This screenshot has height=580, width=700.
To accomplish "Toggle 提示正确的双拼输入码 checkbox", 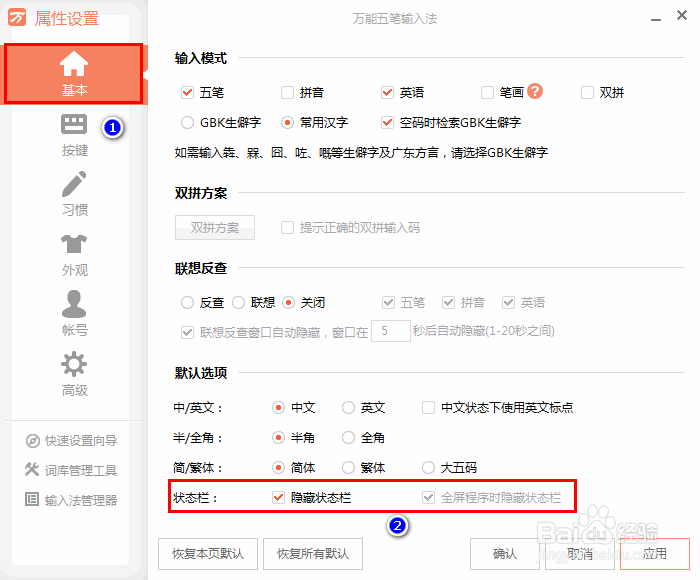I will 287,228.
